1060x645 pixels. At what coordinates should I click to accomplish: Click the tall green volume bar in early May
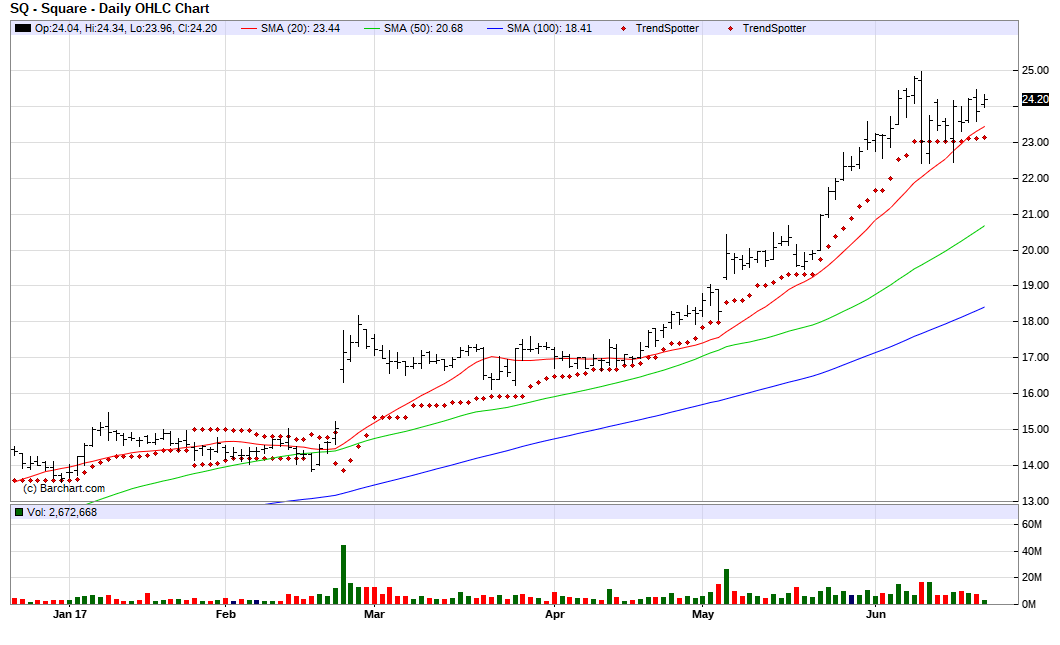tap(727, 586)
